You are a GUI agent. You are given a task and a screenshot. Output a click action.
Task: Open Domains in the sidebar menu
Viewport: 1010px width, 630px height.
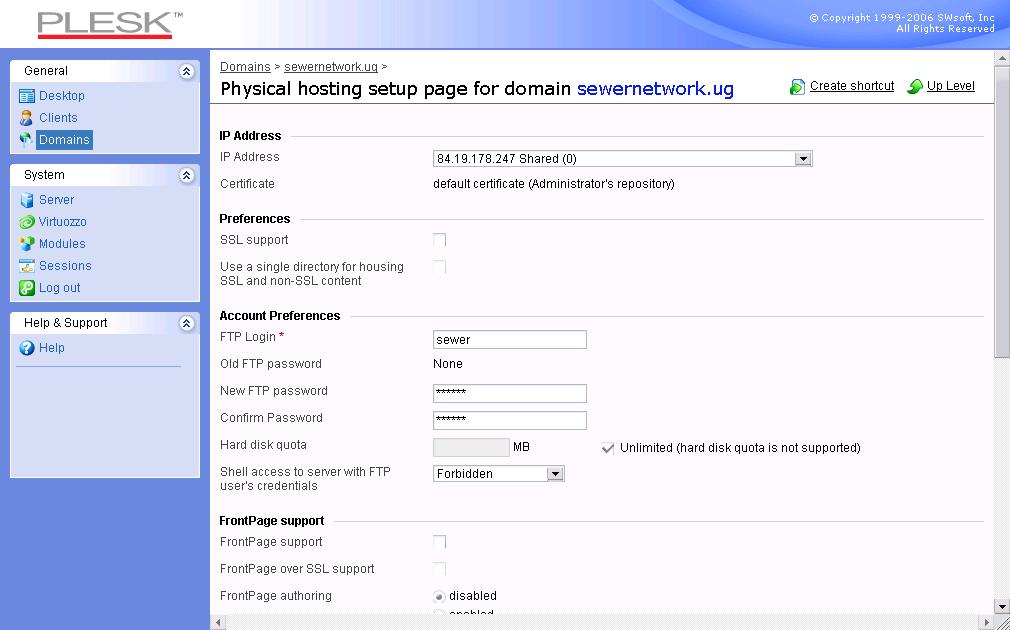click(64, 140)
